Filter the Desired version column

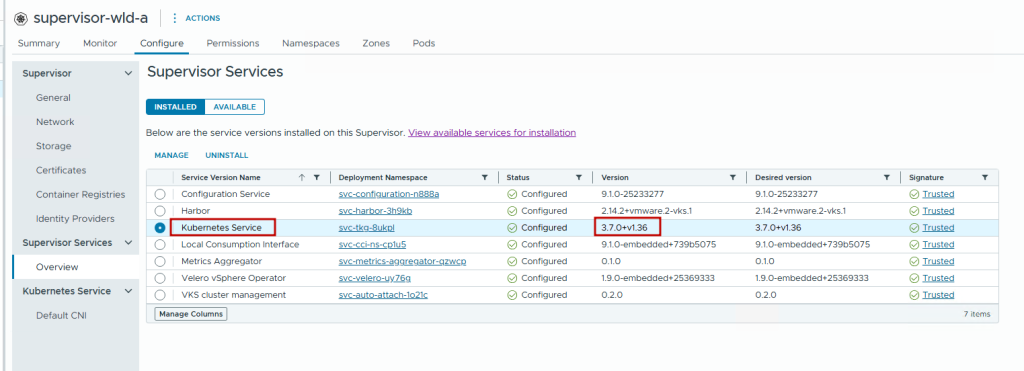pyautogui.click(x=886, y=178)
